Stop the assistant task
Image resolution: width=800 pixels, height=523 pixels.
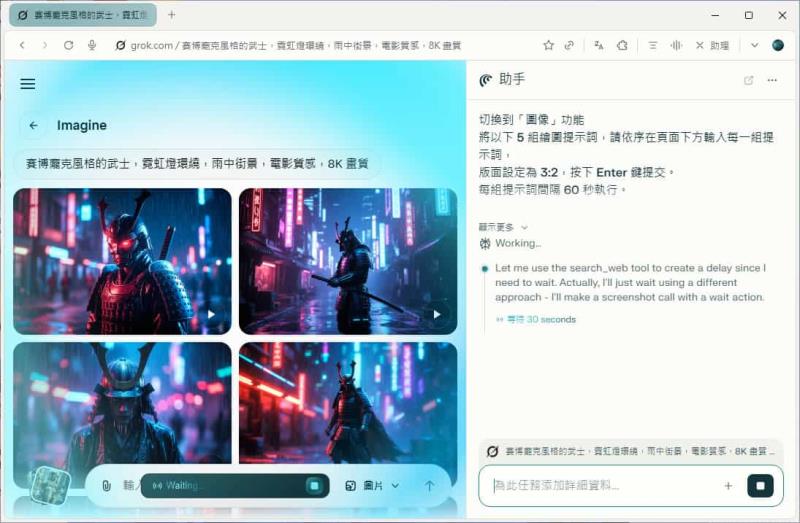pyautogui.click(x=760, y=486)
